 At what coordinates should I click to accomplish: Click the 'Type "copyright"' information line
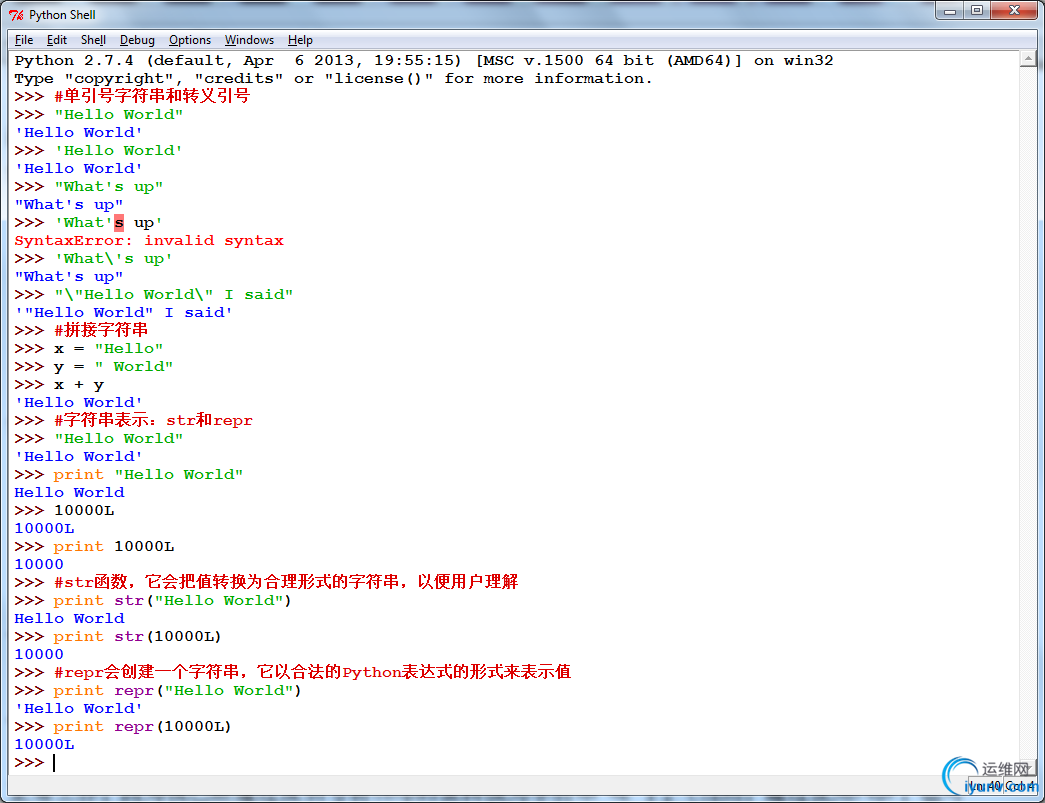click(333, 79)
